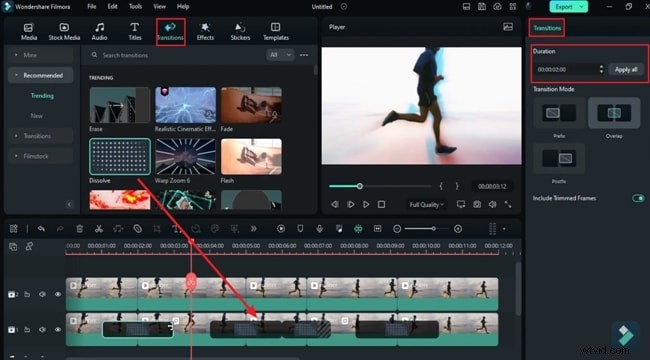
Task: Switch to the Audio tab
Action: coord(99,32)
